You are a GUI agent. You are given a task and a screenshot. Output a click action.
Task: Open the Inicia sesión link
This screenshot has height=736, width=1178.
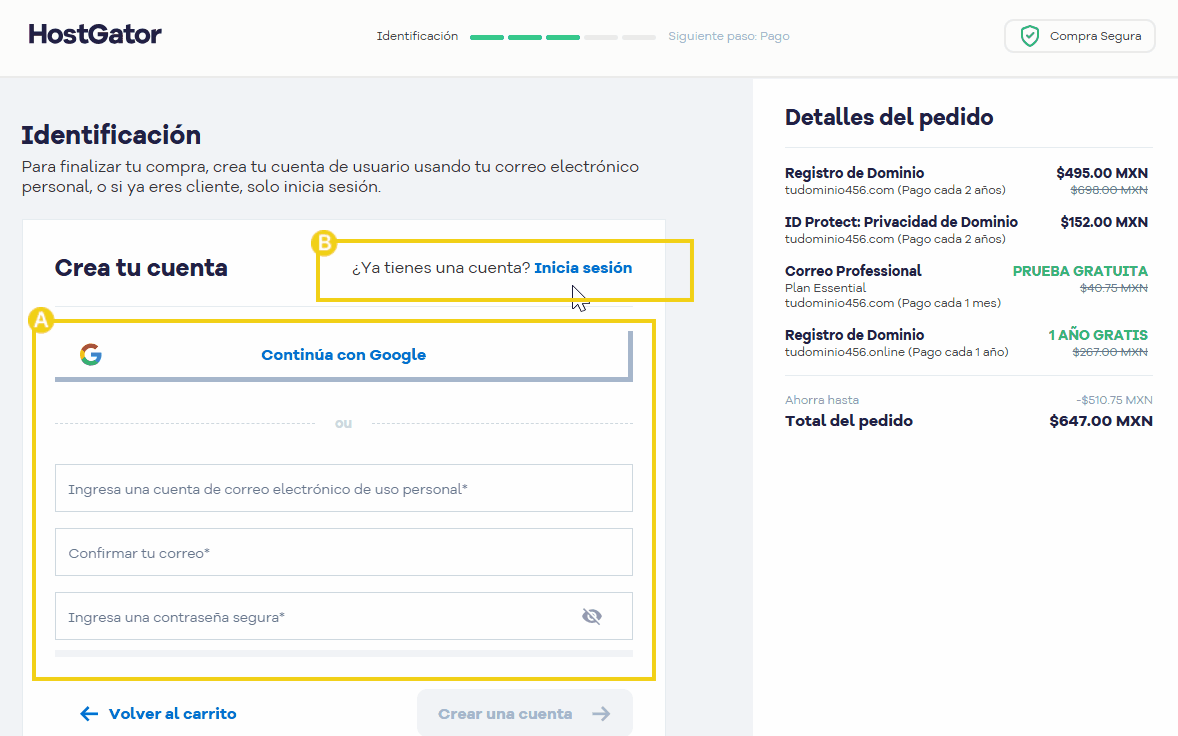coord(583,268)
